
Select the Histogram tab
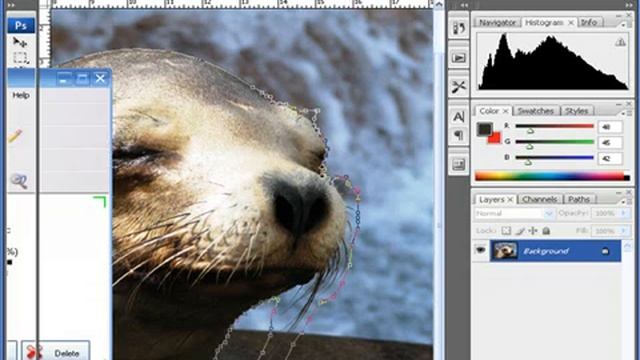tap(544, 22)
